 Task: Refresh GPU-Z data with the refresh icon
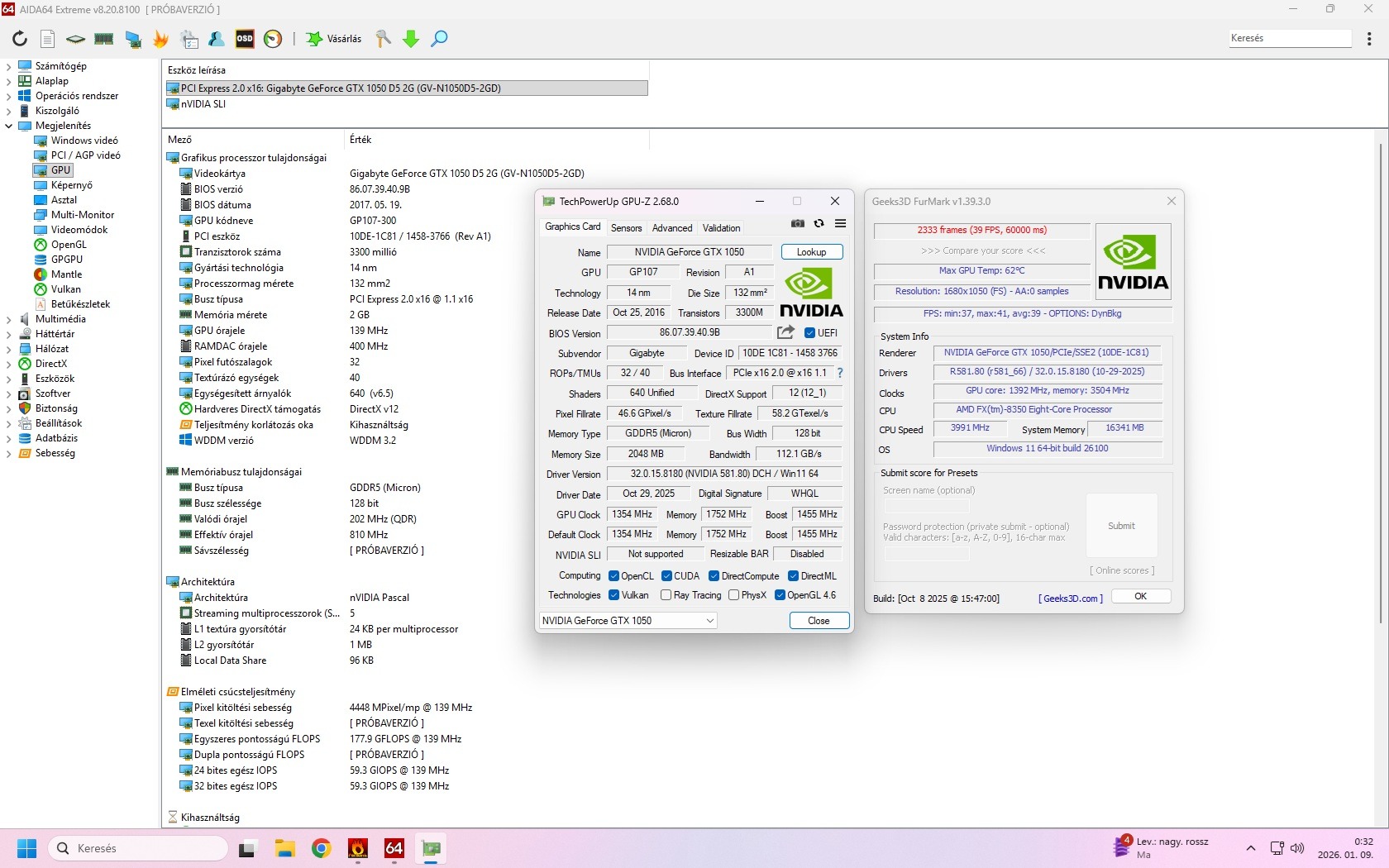click(x=819, y=223)
